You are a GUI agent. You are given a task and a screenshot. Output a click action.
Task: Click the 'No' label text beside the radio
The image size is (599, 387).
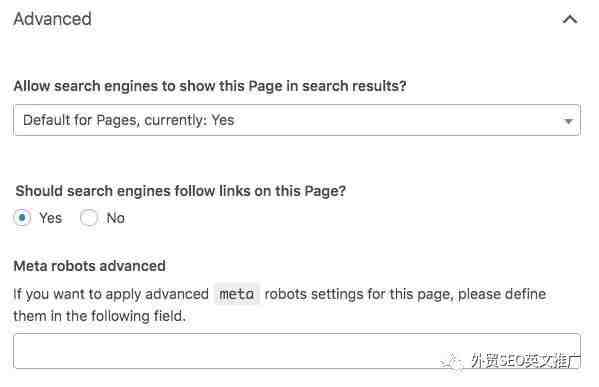click(115, 218)
